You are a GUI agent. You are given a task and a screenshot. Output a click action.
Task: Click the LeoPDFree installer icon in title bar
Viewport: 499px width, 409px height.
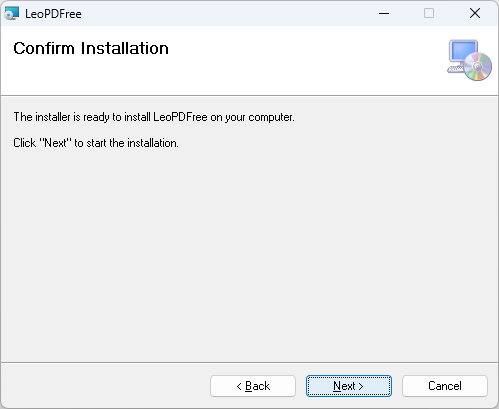point(12,13)
